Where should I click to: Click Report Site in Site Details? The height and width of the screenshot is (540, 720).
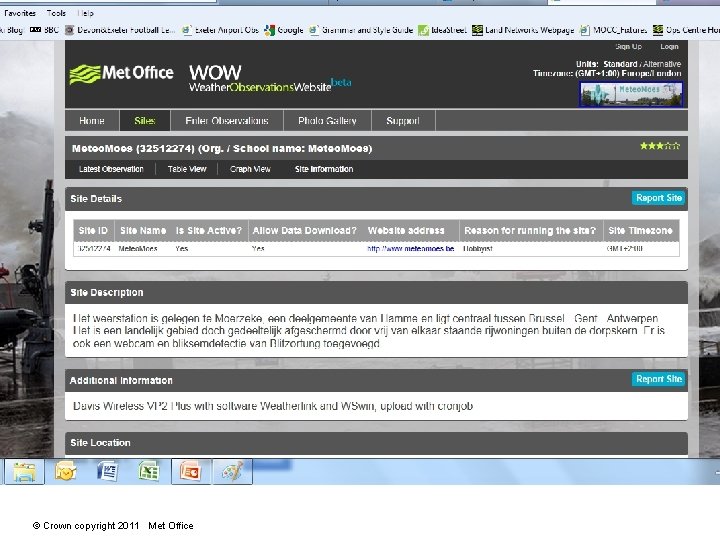click(658, 198)
